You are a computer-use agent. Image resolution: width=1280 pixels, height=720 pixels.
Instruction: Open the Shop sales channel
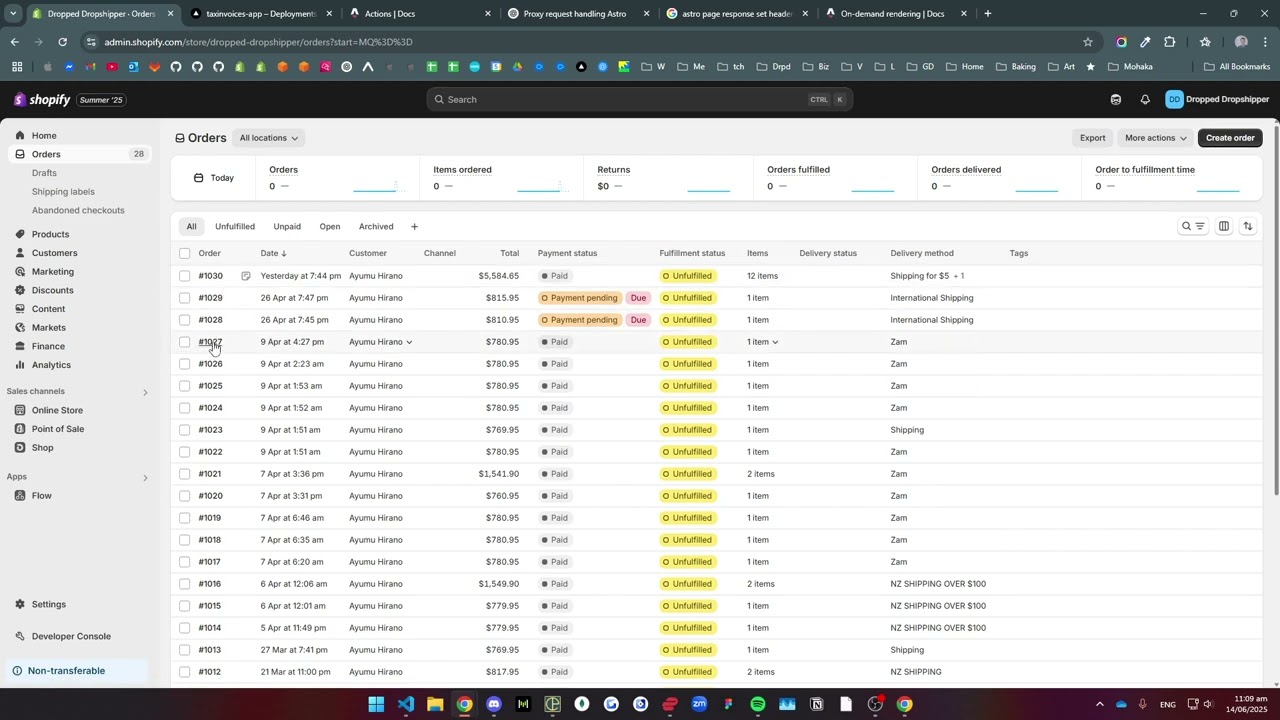42,448
